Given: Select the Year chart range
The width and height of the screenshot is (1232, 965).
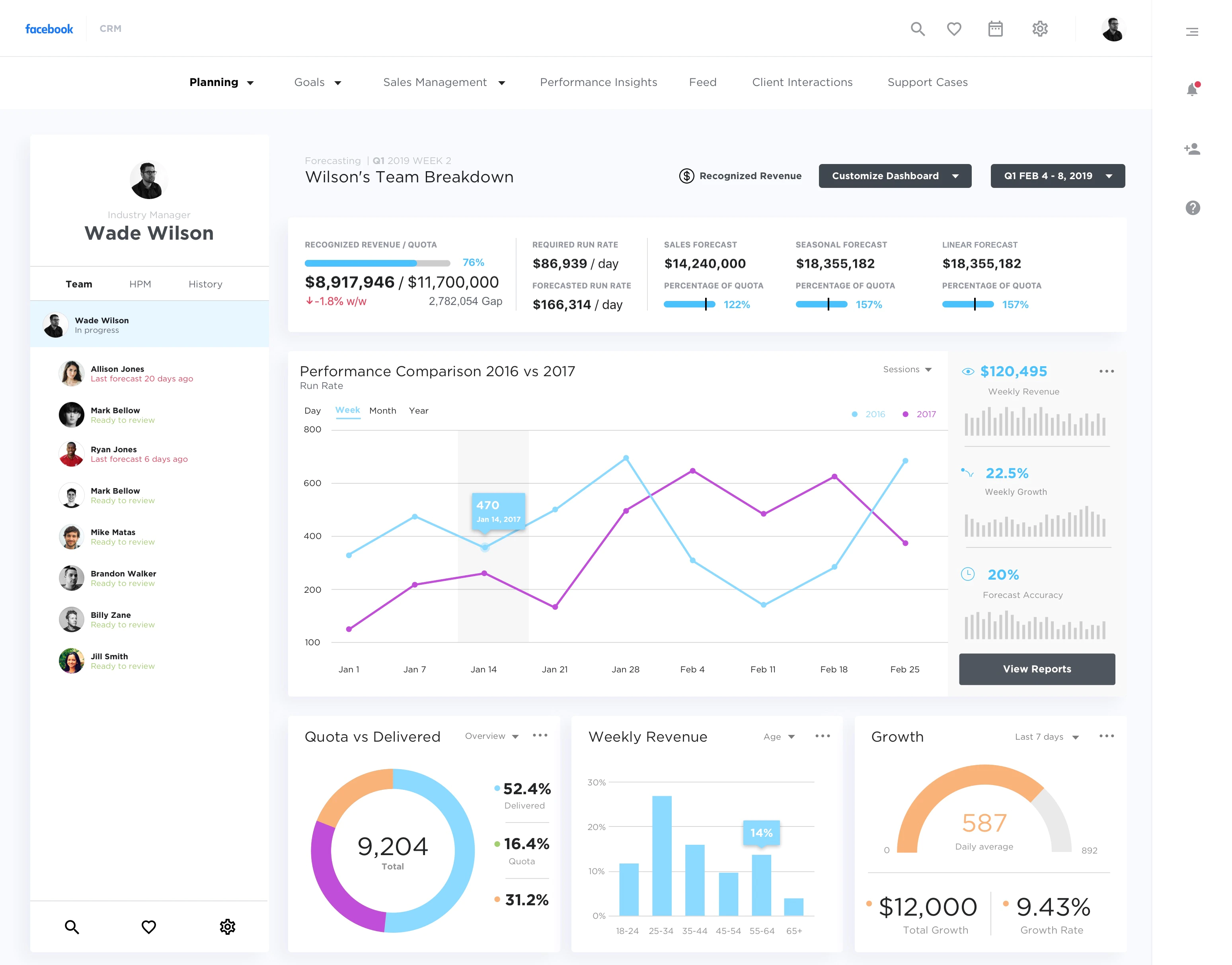Looking at the screenshot, I should [418, 411].
